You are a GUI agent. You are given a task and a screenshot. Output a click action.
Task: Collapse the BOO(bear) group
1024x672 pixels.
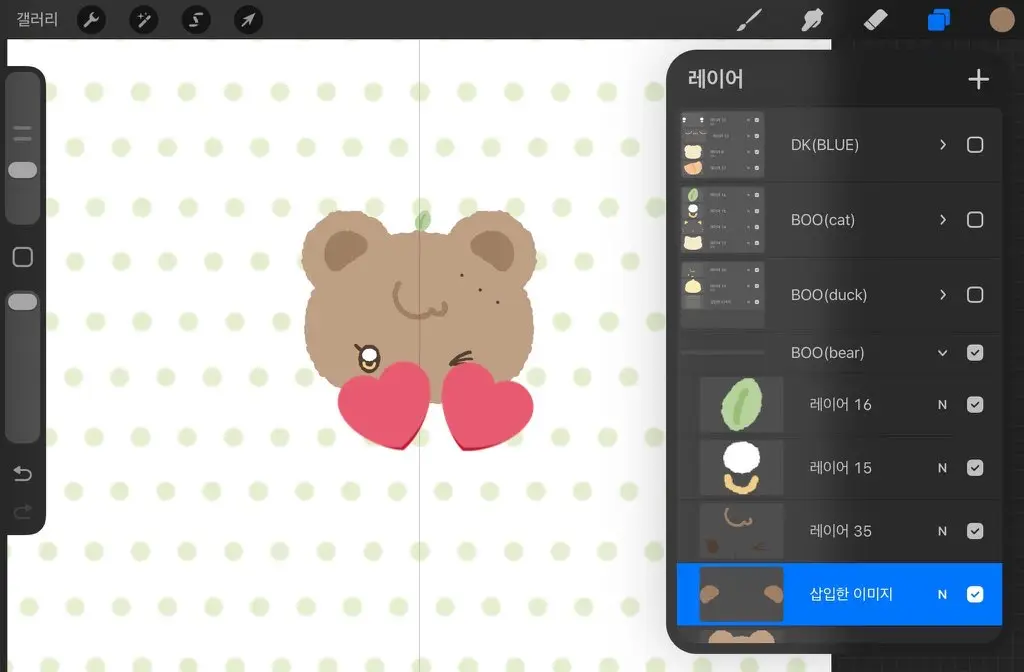point(942,353)
